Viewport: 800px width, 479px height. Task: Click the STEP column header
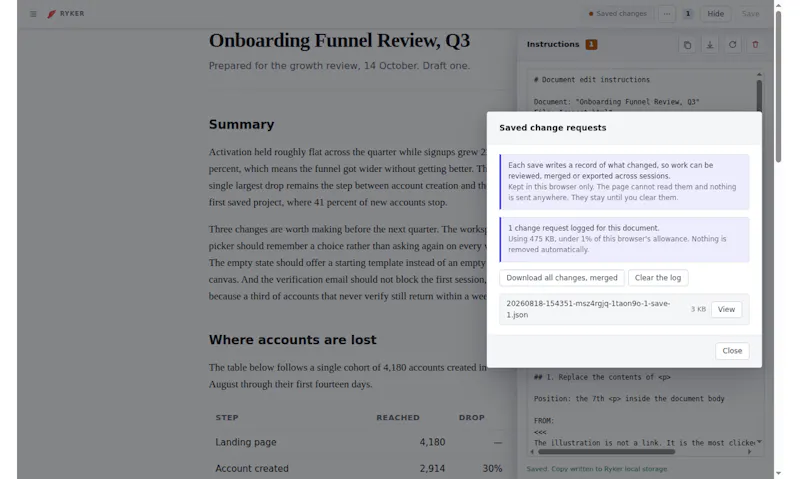(227, 417)
